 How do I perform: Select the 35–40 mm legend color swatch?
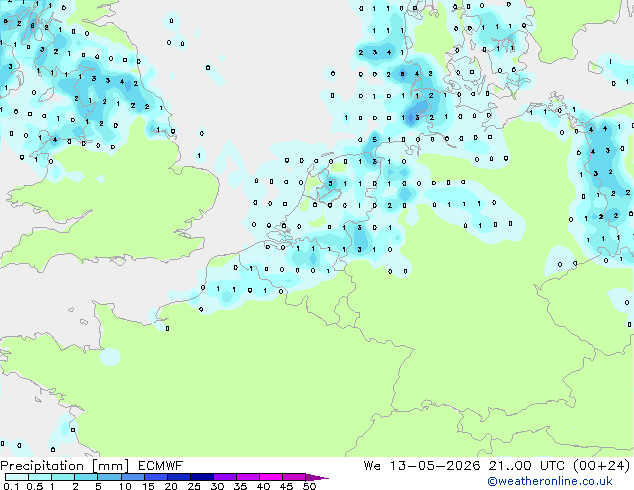(x=248, y=477)
